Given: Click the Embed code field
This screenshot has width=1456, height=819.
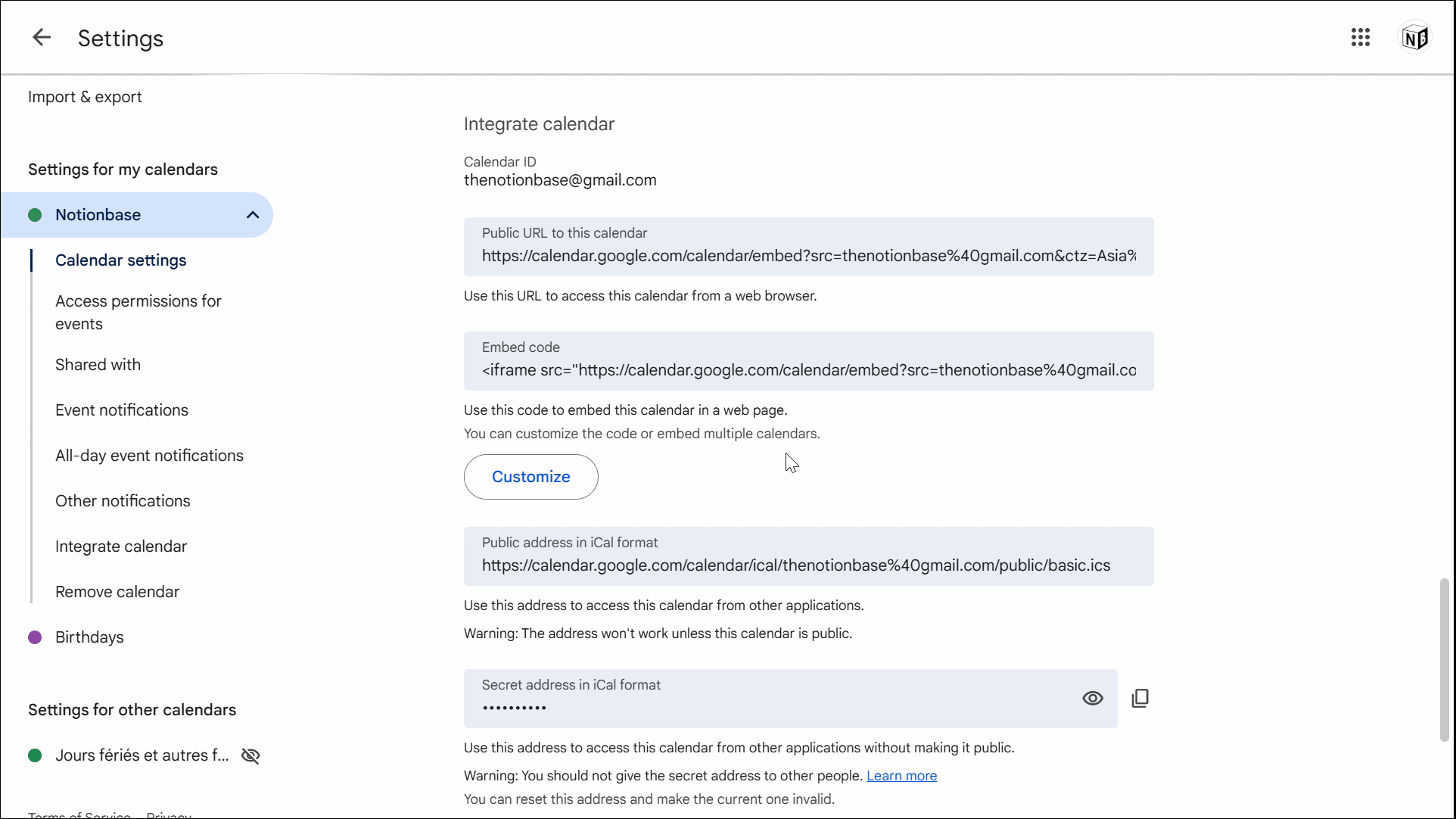Looking at the screenshot, I should click(x=808, y=361).
